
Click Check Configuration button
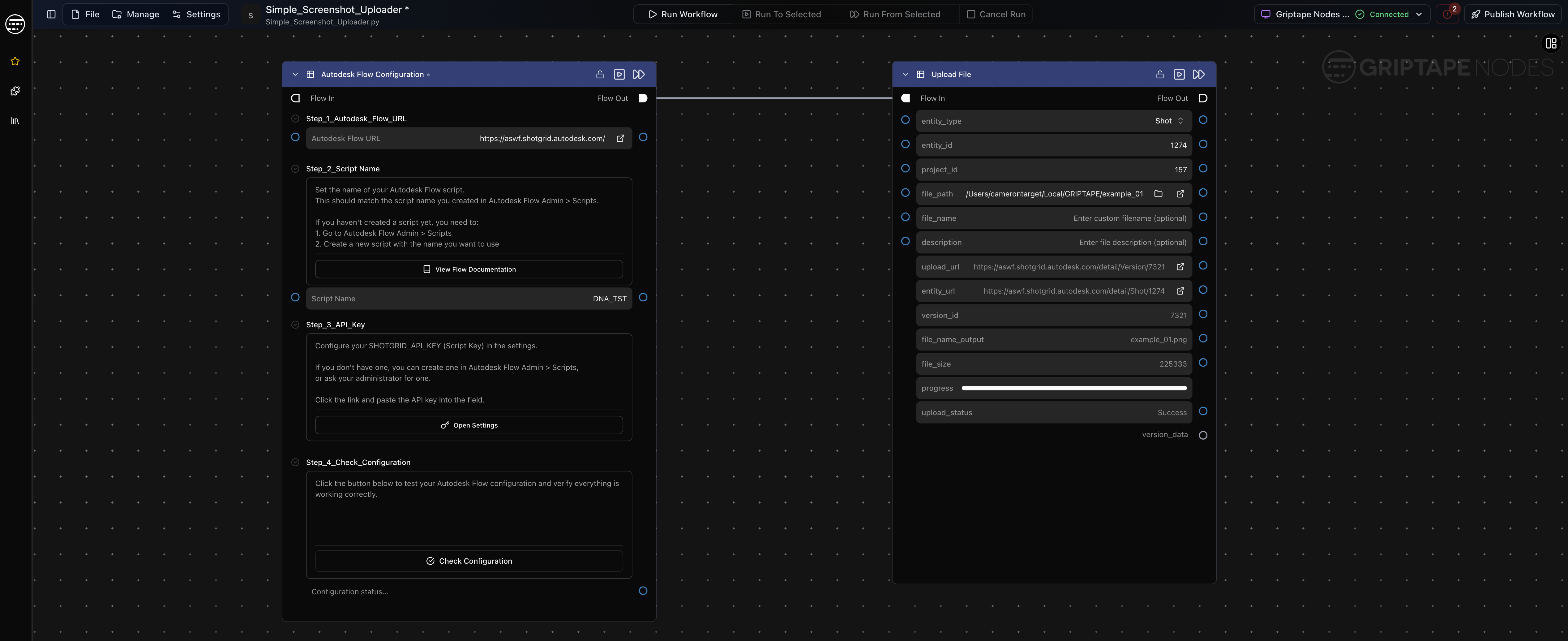pyautogui.click(x=469, y=561)
